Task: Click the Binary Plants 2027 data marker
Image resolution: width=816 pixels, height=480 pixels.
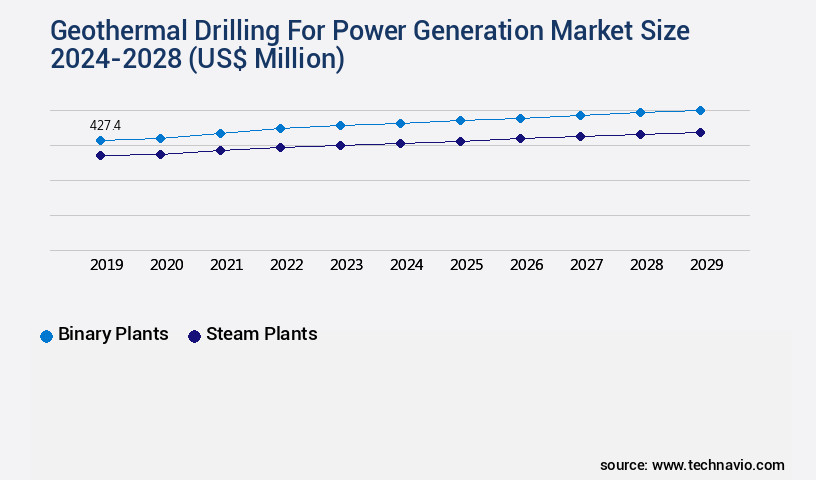Action: [580, 115]
